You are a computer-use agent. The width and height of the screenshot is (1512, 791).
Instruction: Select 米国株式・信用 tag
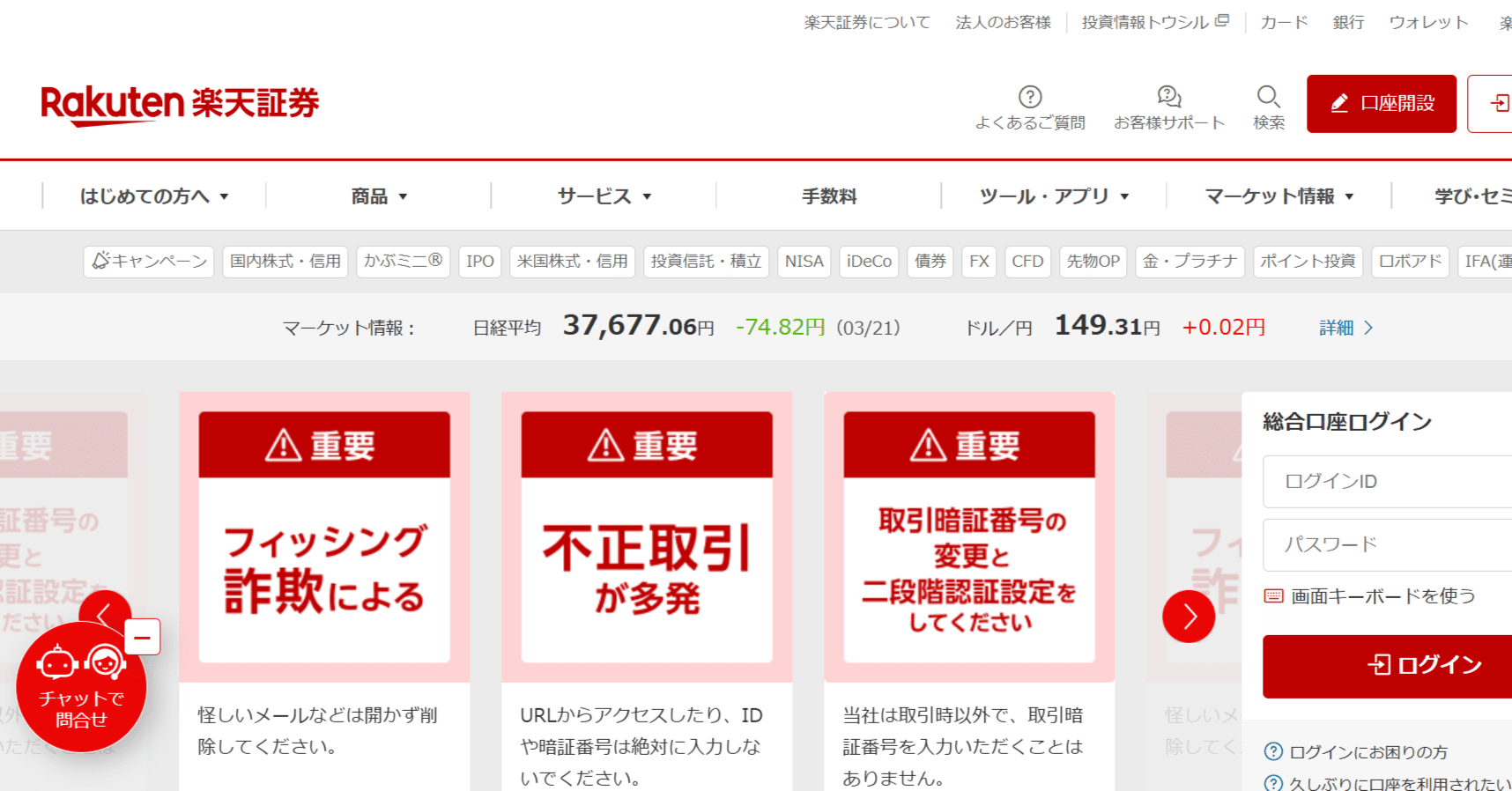pyautogui.click(x=573, y=262)
